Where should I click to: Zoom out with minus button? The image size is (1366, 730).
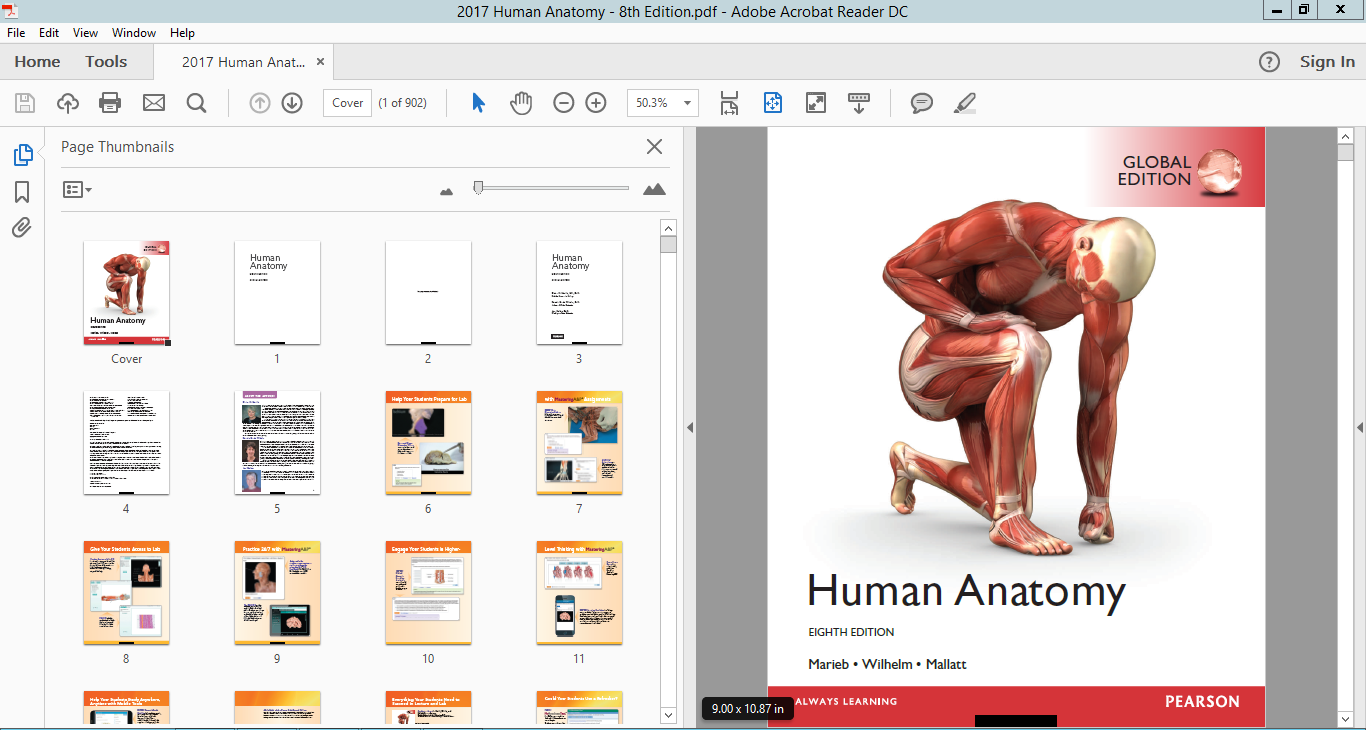click(x=564, y=103)
